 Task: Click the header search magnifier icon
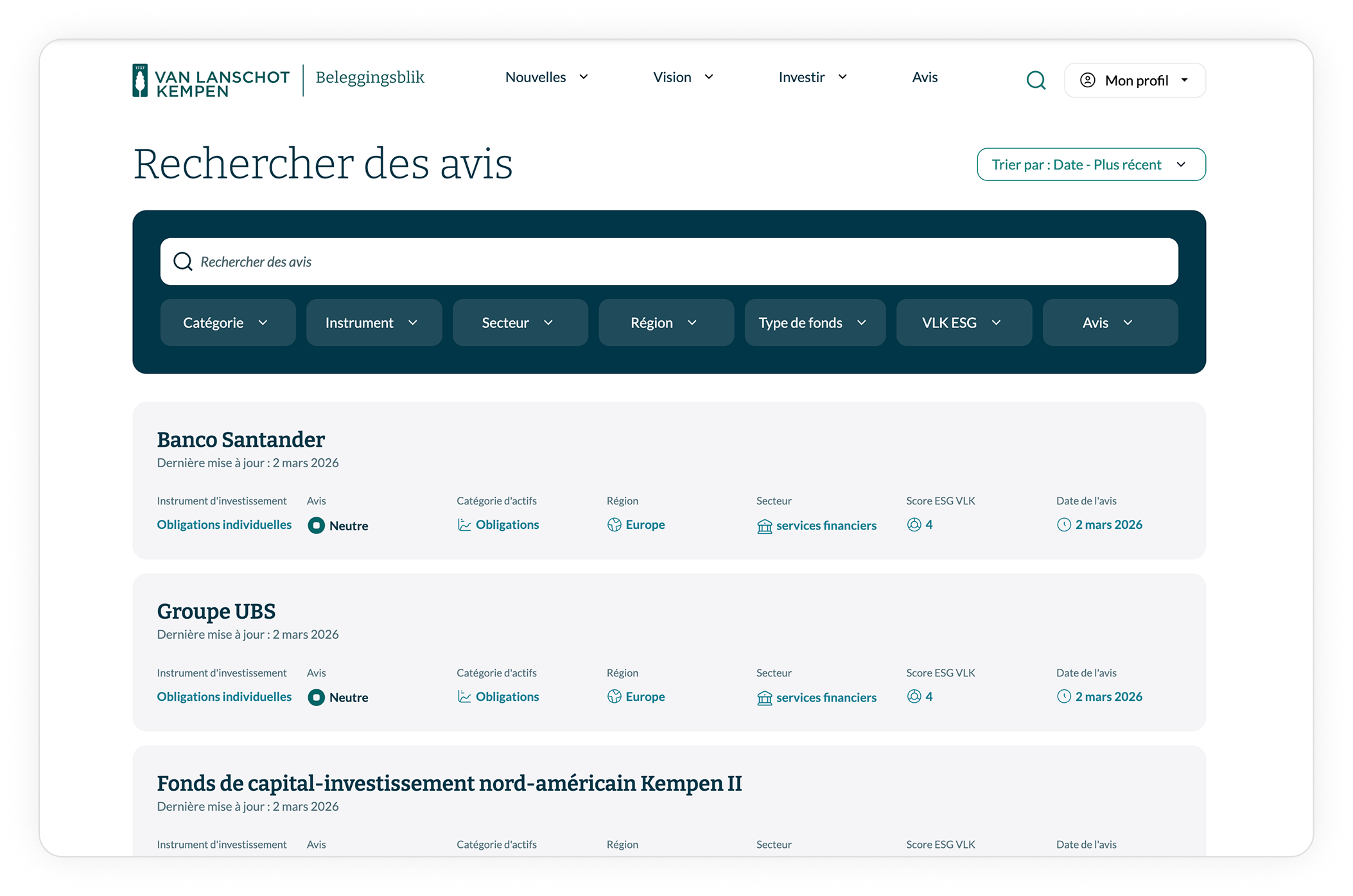point(1036,80)
